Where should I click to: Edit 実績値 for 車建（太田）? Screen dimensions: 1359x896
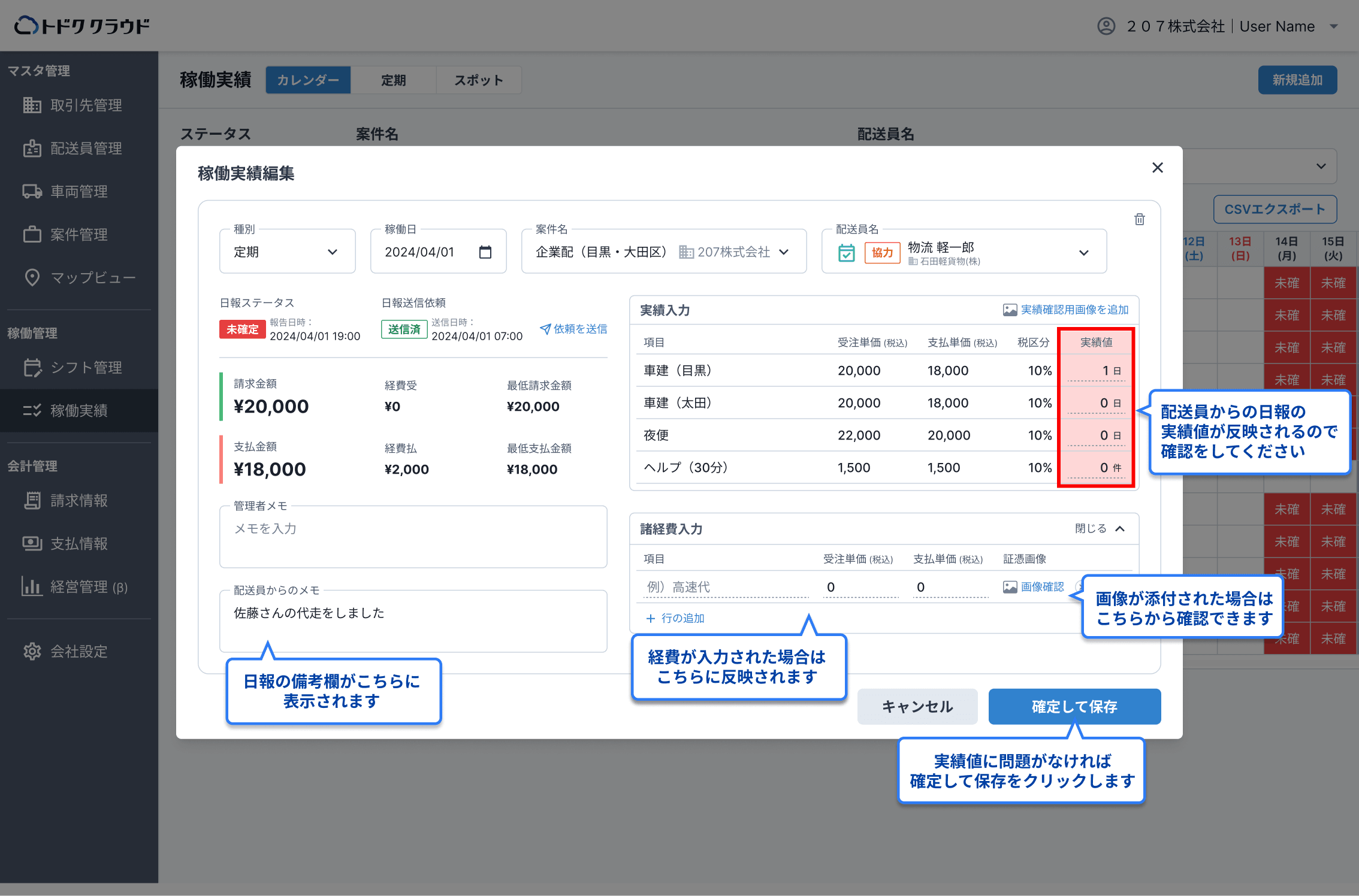tap(1096, 403)
